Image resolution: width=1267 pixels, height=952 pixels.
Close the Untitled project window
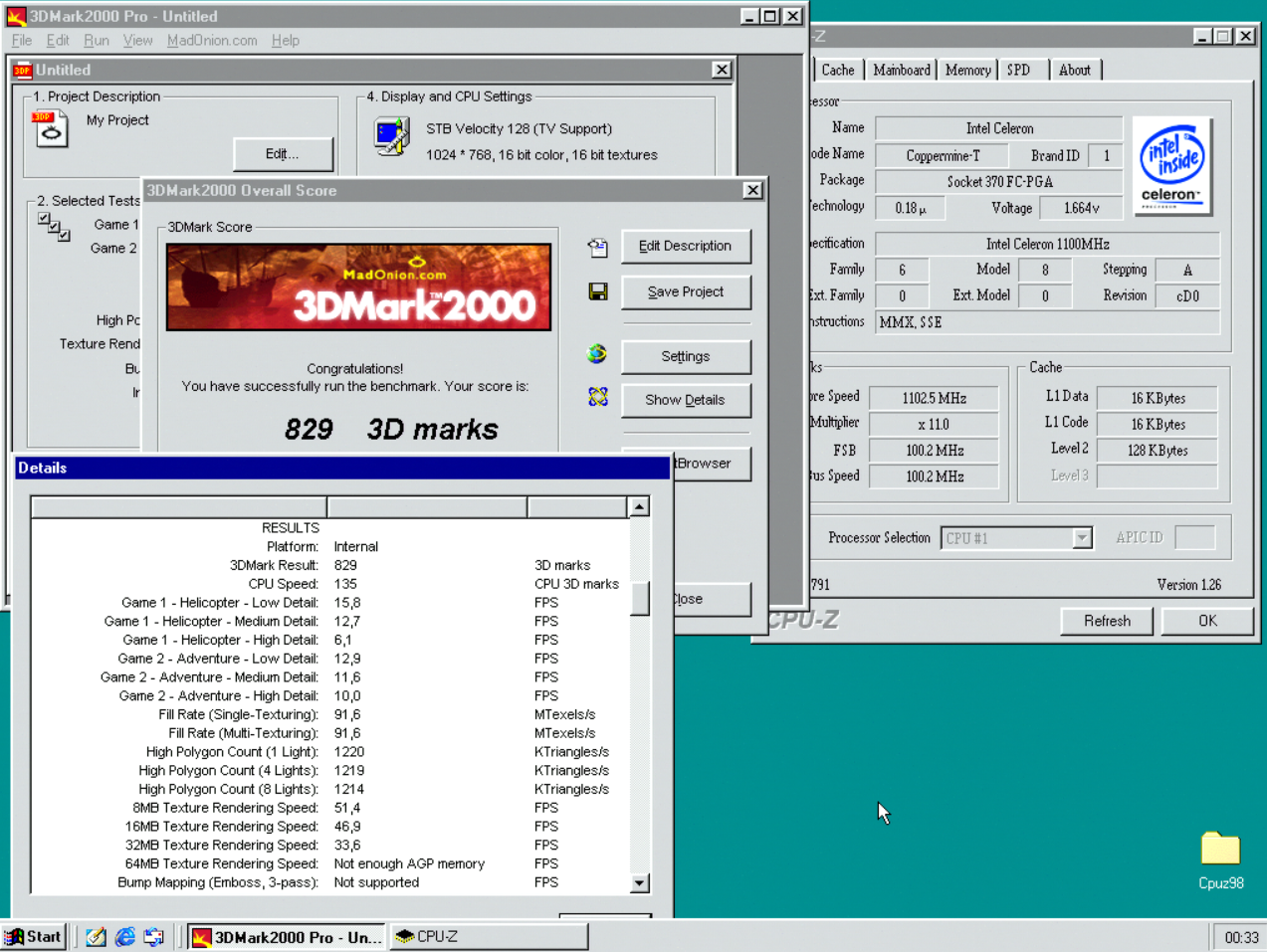click(x=722, y=70)
